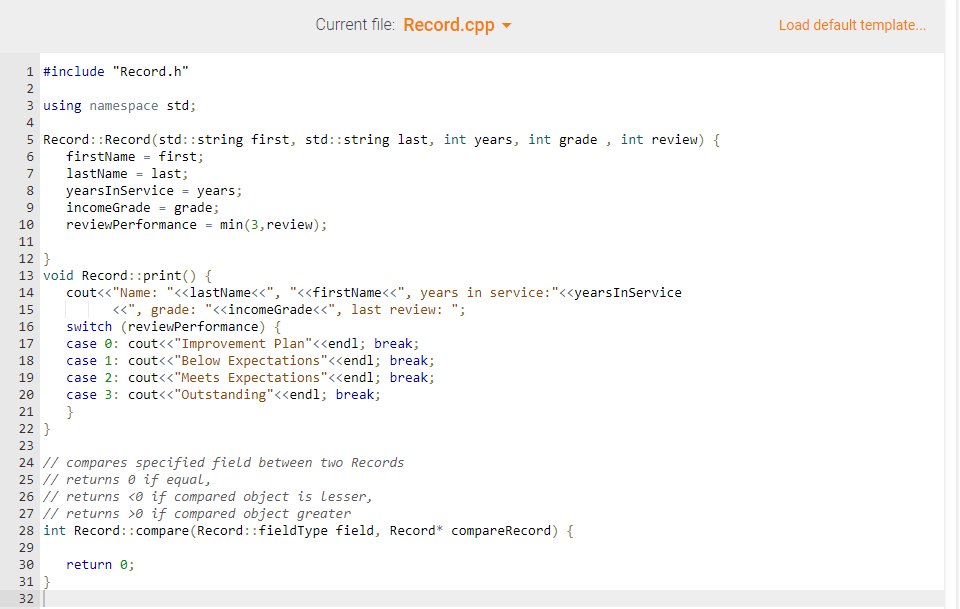Click the right-hand scrollbar track
Image resolution: width=960 pixels, height=609 pixels.
pyautogui.click(x=950, y=300)
